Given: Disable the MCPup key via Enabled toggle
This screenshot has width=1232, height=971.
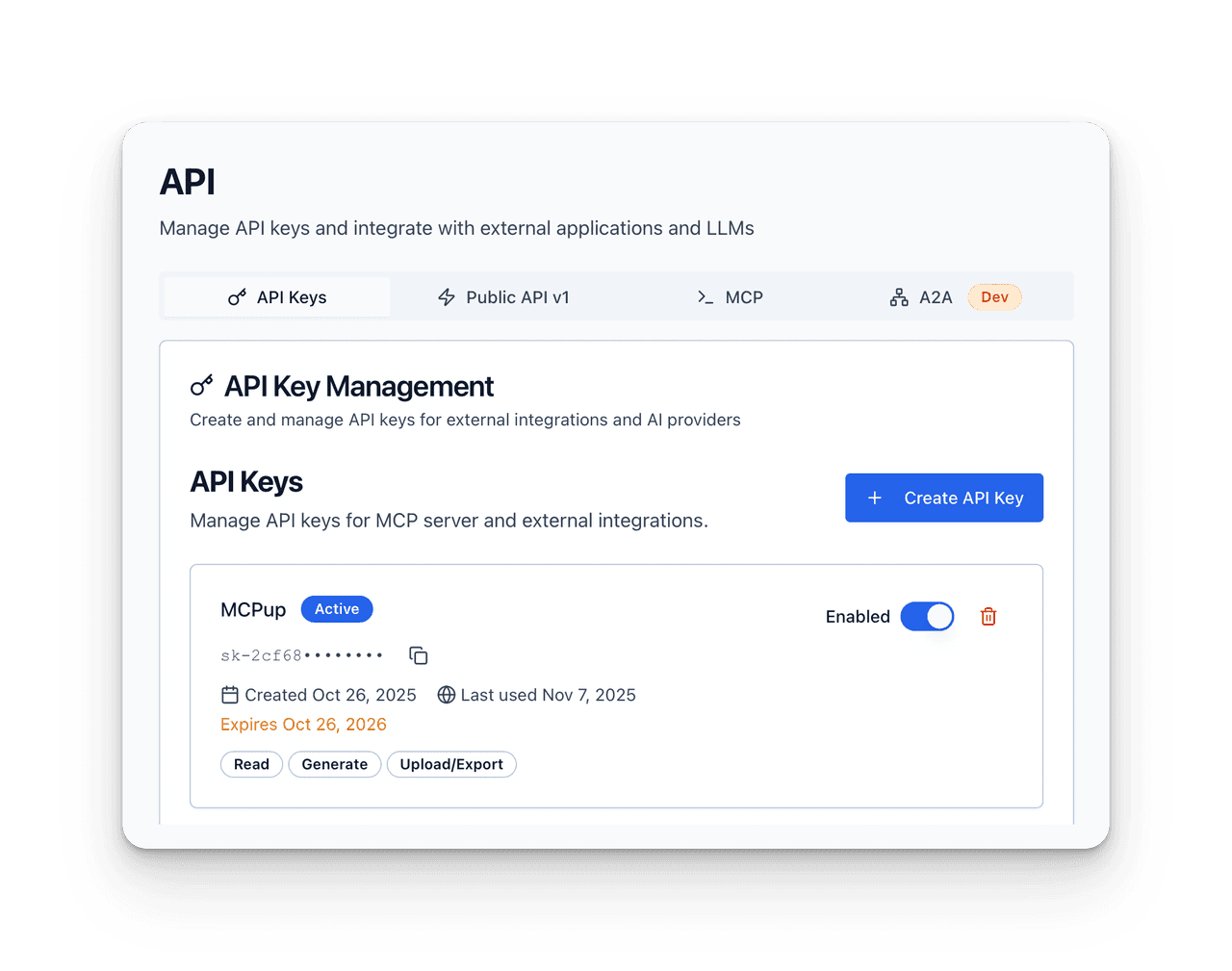Looking at the screenshot, I should tap(927, 616).
